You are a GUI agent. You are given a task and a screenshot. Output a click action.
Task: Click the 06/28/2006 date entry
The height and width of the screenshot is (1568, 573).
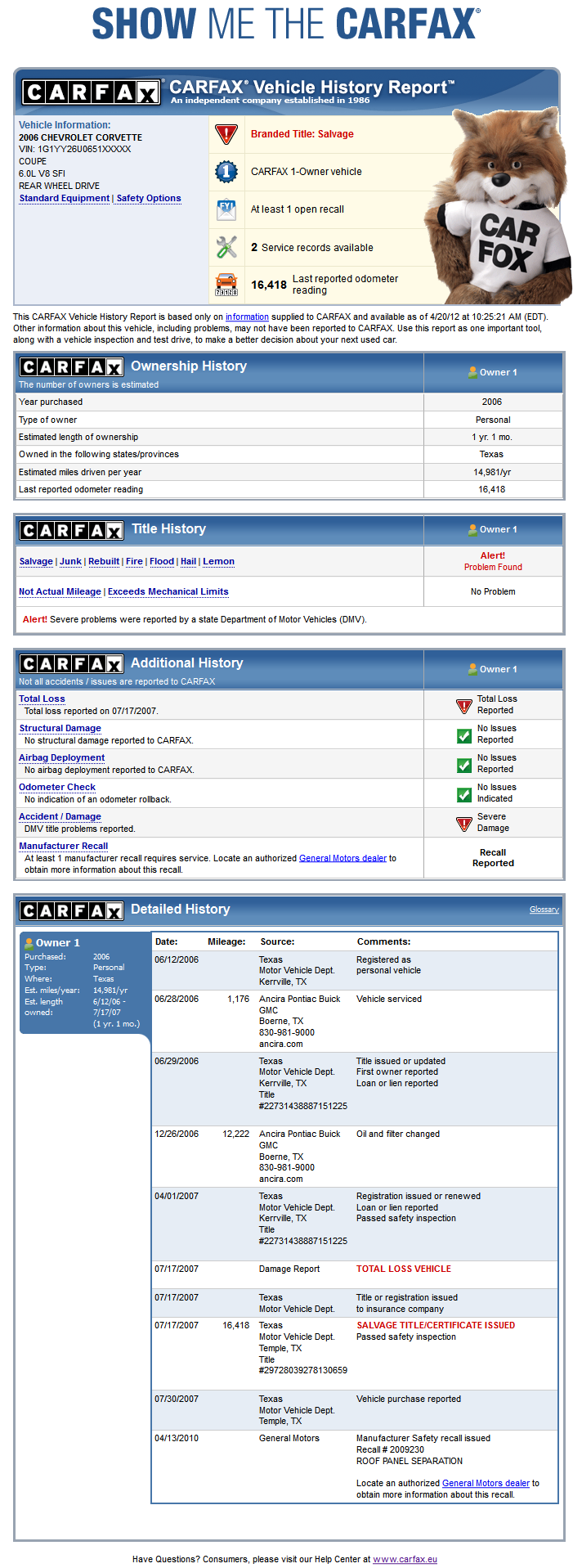point(177,999)
